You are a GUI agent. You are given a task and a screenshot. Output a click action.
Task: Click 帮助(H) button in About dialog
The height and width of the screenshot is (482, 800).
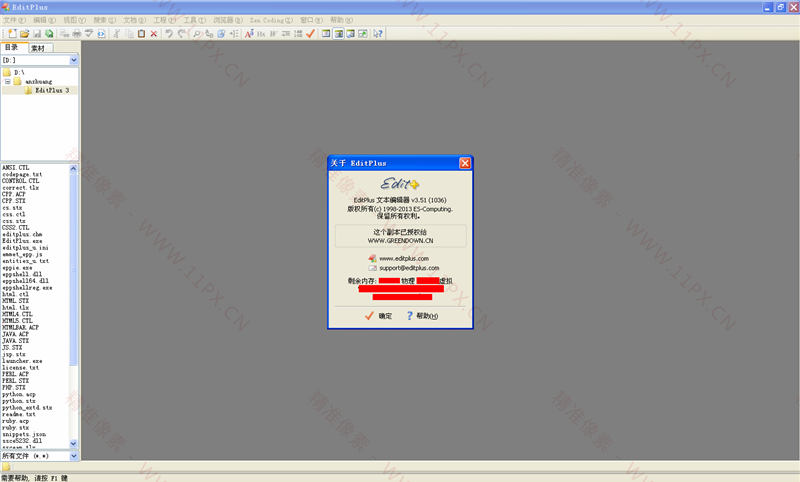pos(422,316)
